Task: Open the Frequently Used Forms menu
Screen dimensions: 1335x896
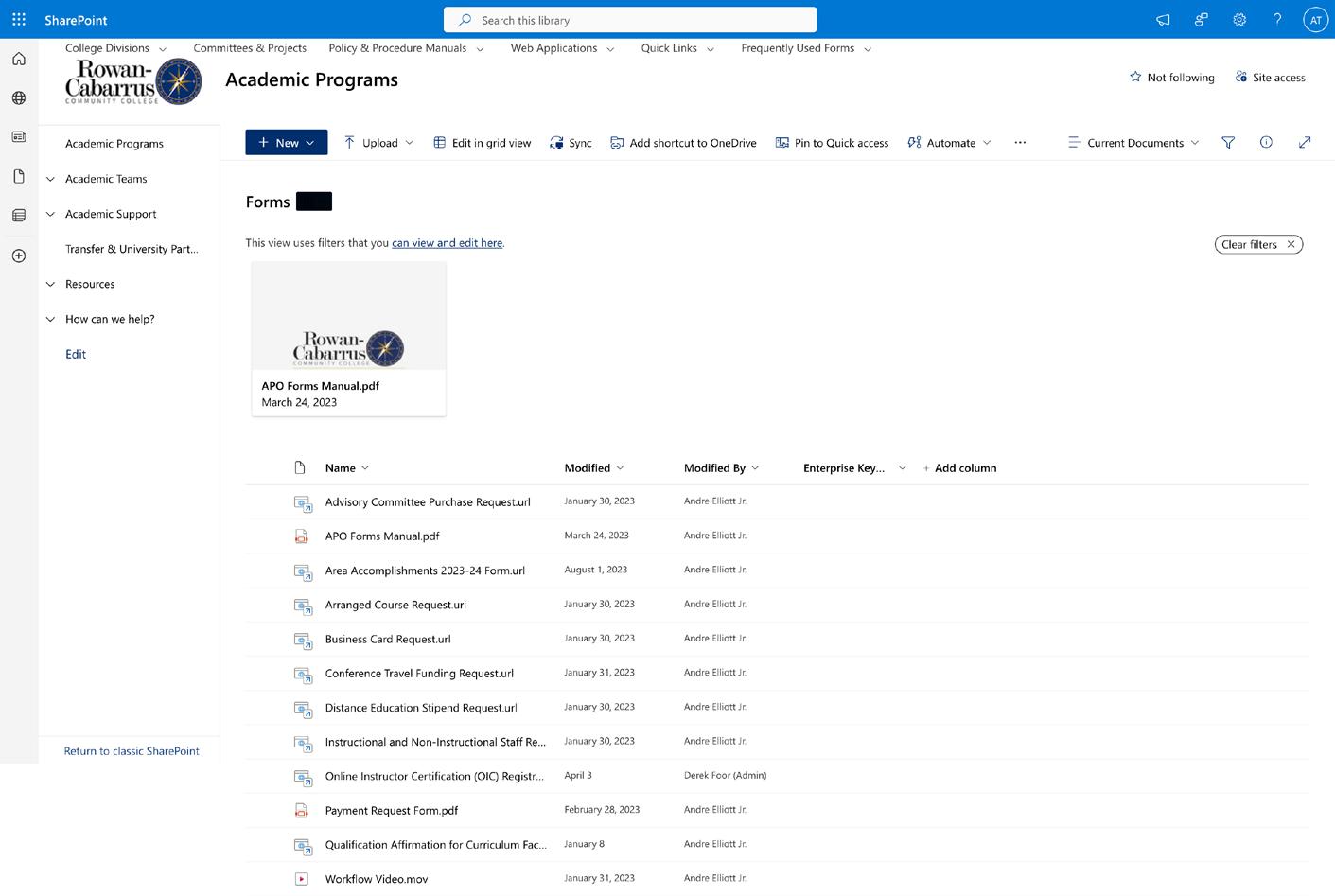Action: pos(806,48)
